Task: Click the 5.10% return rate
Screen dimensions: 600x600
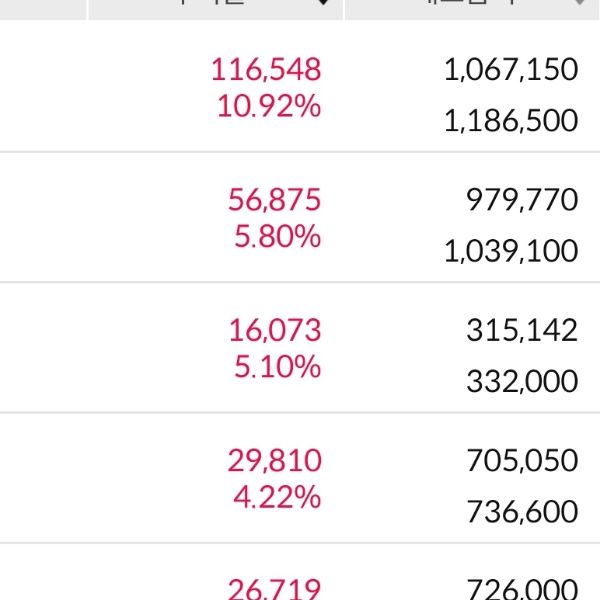Action: pyautogui.click(x=277, y=366)
